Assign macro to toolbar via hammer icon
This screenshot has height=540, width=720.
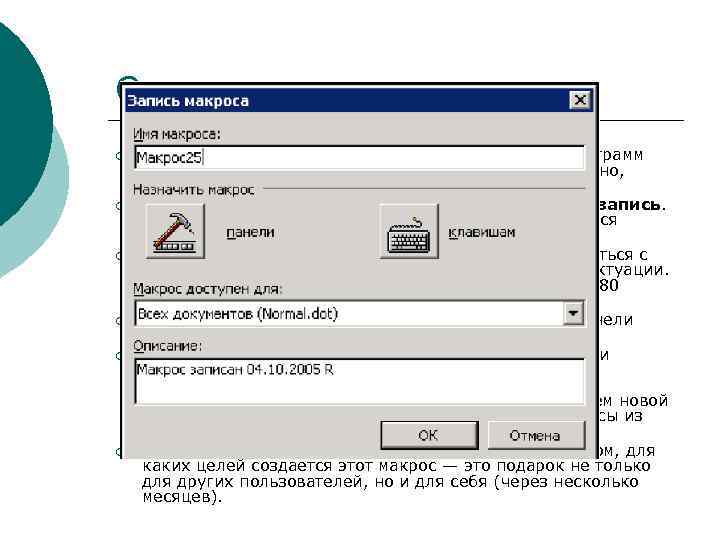click(x=175, y=231)
